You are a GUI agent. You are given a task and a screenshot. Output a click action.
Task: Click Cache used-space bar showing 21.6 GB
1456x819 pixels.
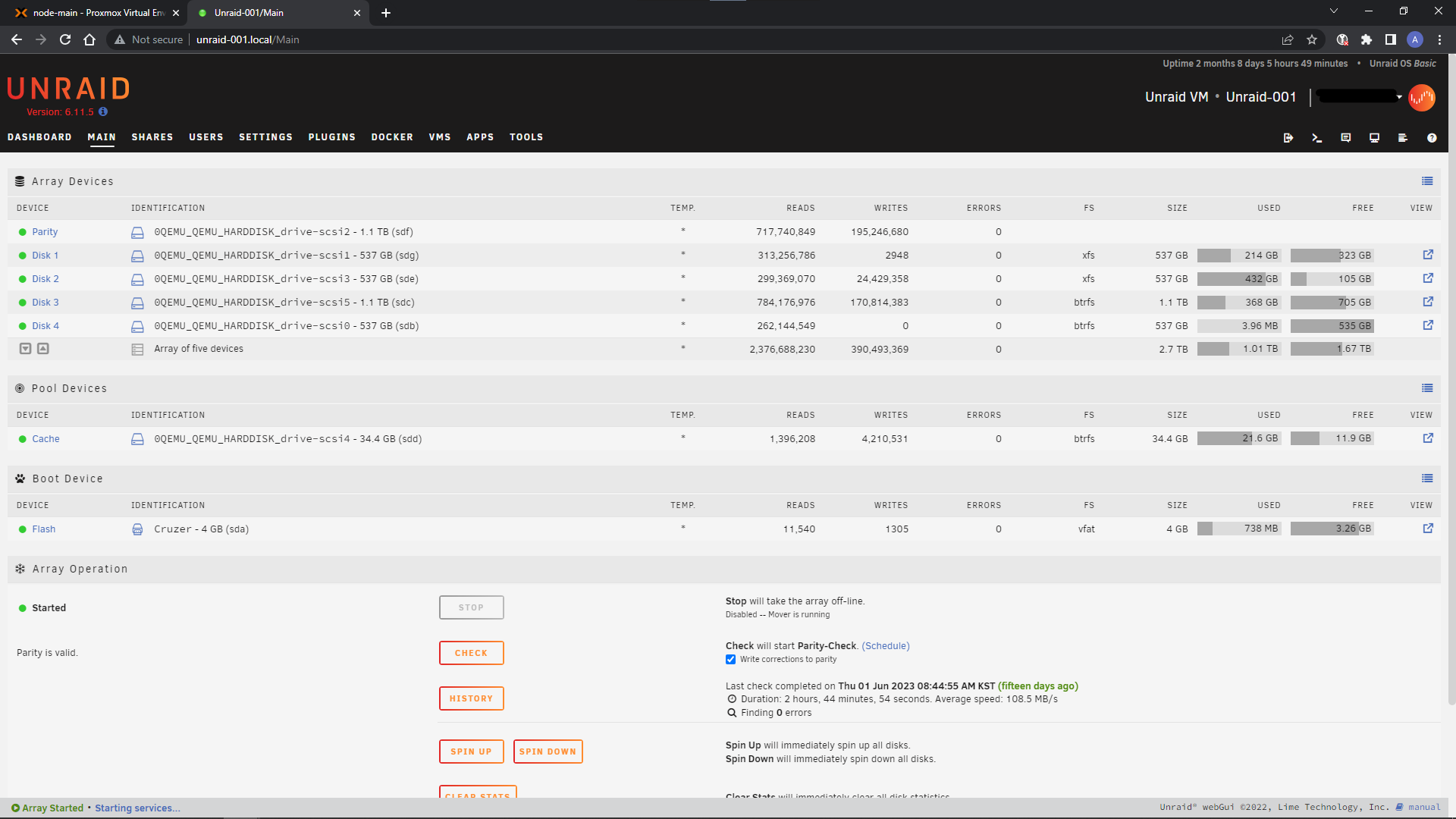1239,438
